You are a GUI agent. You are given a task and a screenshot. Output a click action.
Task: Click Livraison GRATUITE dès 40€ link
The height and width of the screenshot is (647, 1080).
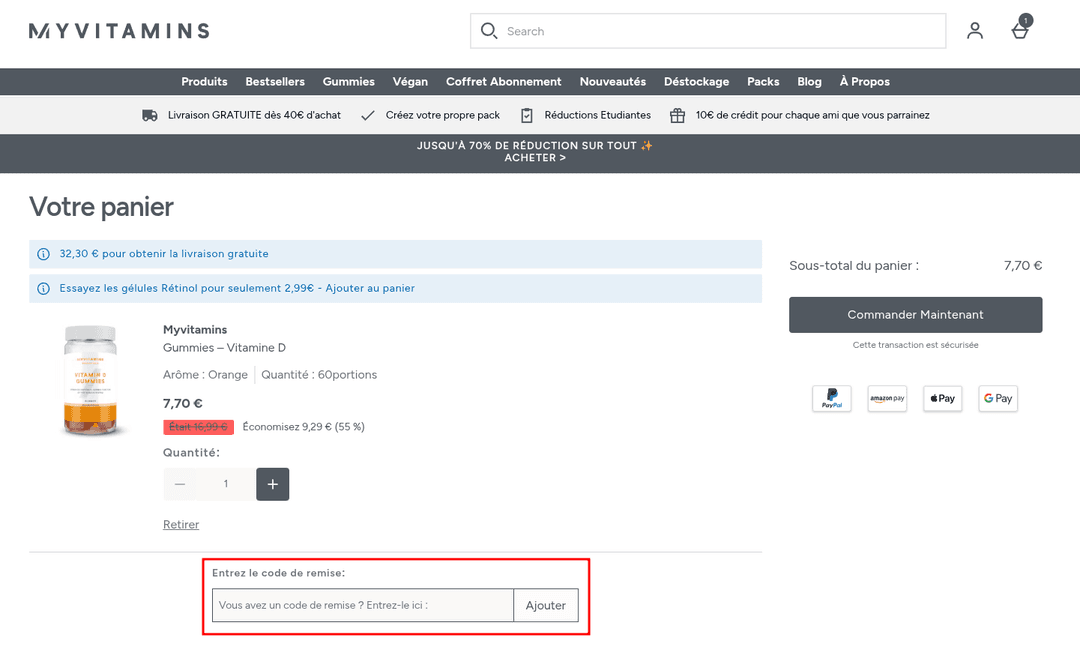[254, 115]
